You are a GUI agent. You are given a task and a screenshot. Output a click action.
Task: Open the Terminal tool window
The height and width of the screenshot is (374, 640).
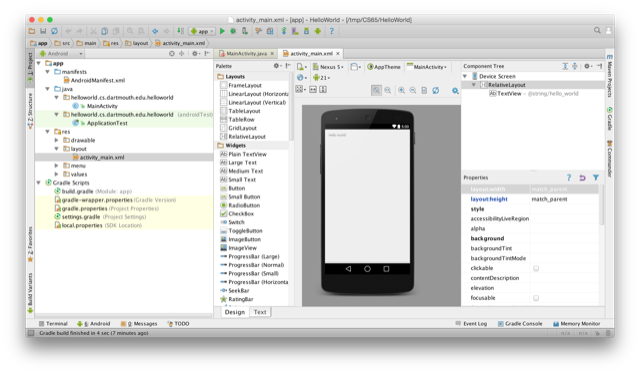point(53,324)
